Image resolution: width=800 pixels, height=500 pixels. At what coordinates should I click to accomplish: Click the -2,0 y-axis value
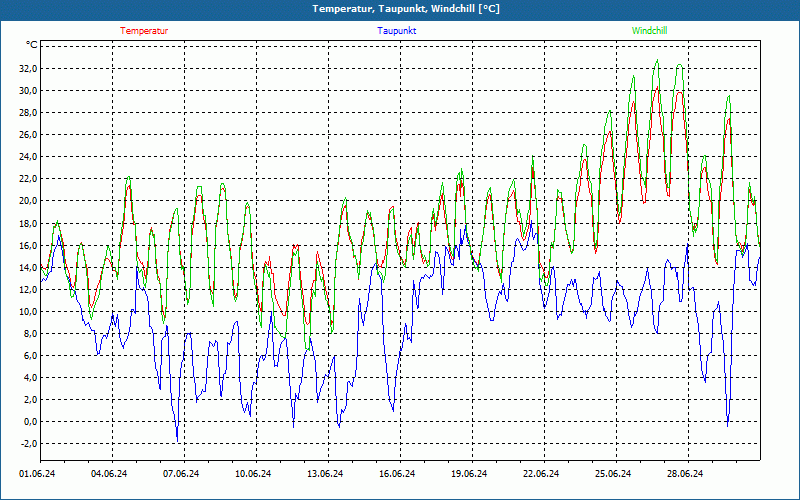point(29,444)
